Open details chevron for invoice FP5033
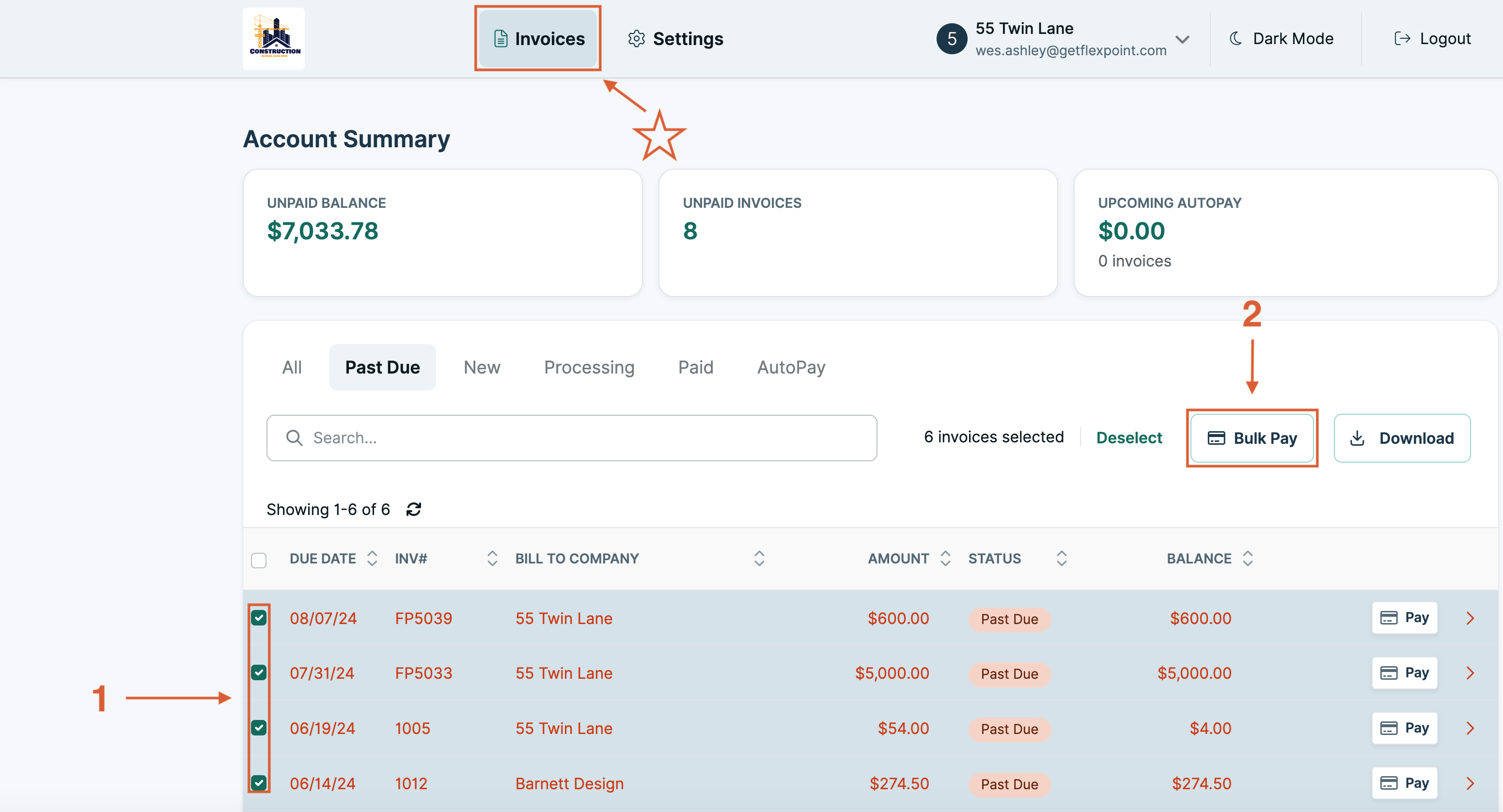 click(x=1471, y=673)
